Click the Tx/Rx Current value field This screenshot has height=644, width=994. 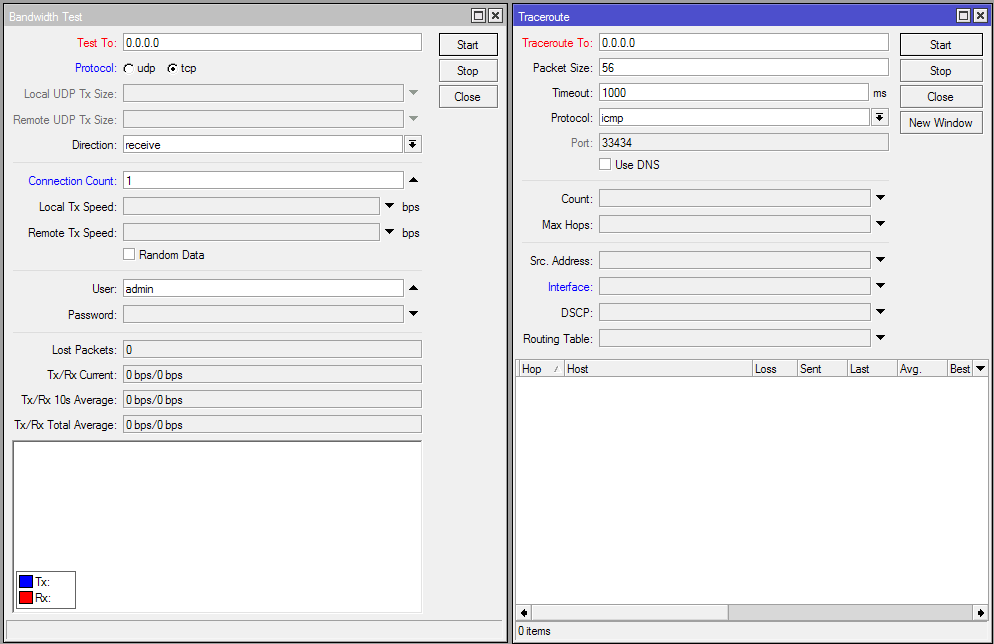(272, 375)
